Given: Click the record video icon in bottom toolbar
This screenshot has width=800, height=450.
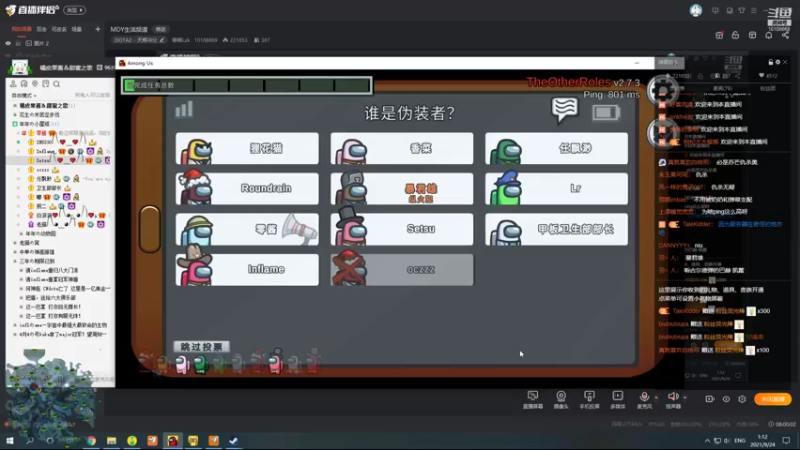Looking at the screenshot, I should click(x=710, y=399).
